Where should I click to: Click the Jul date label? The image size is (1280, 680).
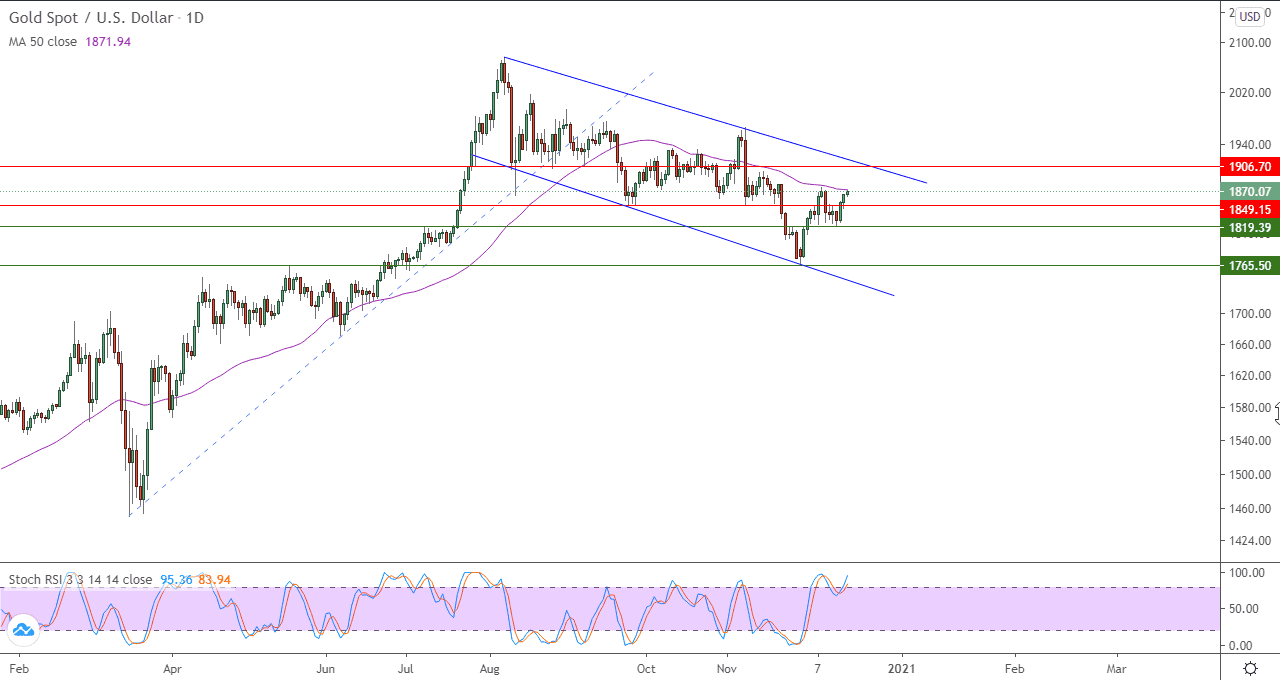click(x=406, y=668)
